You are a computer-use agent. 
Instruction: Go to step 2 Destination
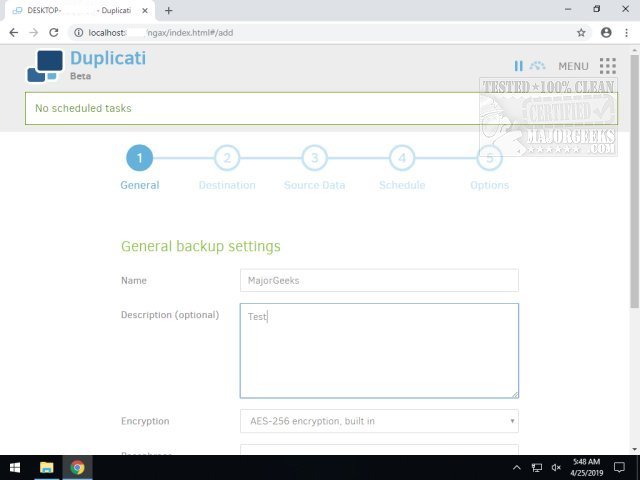pyautogui.click(x=227, y=158)
